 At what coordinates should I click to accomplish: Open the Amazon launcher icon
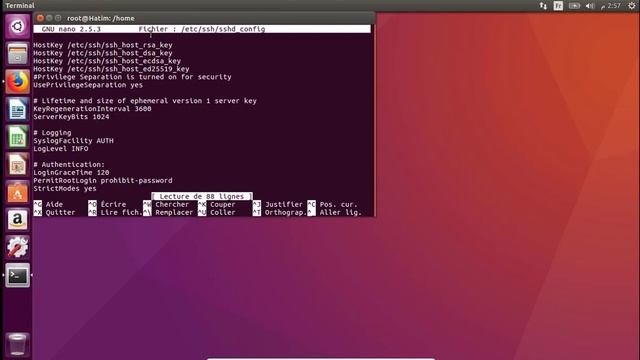point(17,220)
